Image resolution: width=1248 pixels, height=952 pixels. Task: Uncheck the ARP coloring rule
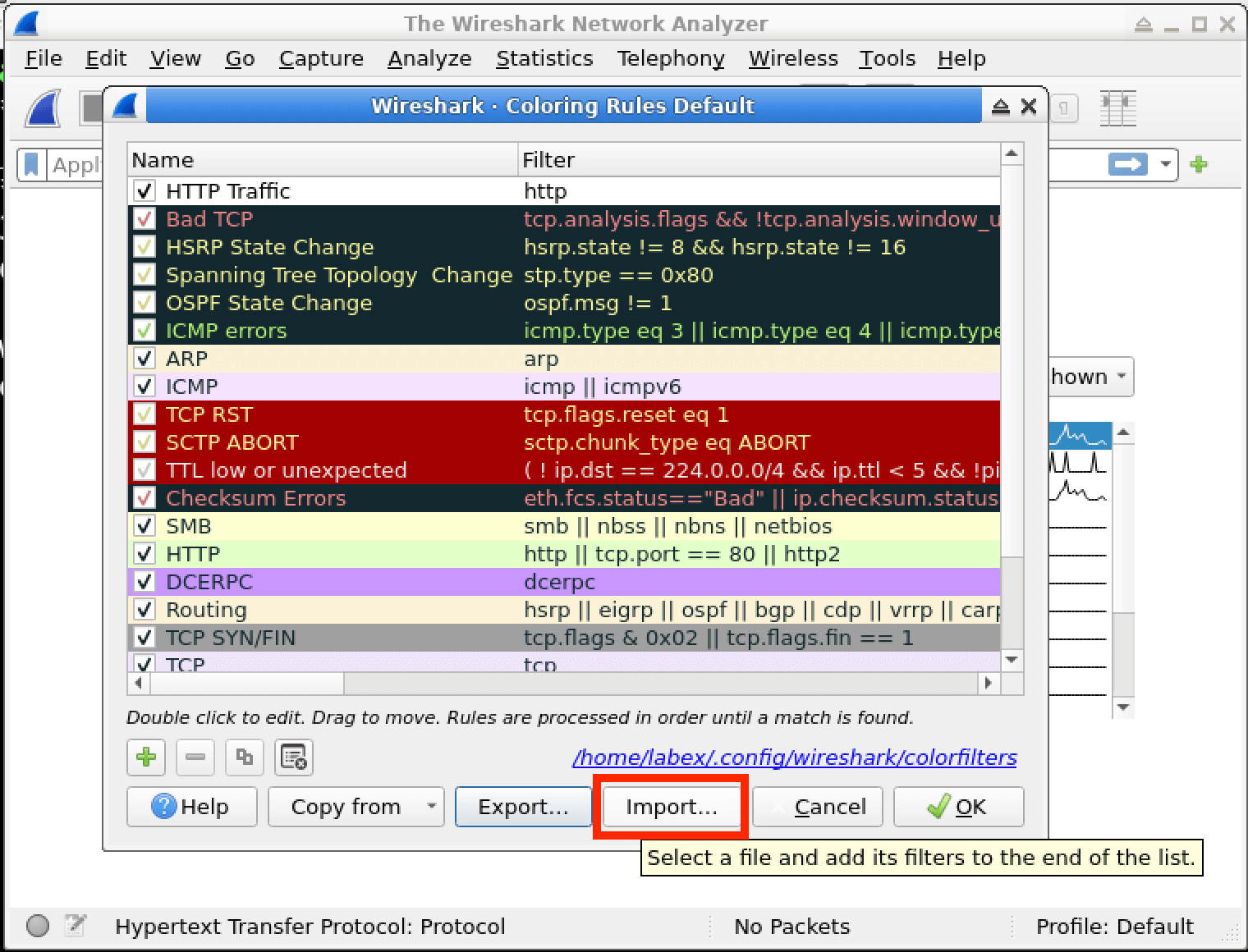[x=145, y=359]
